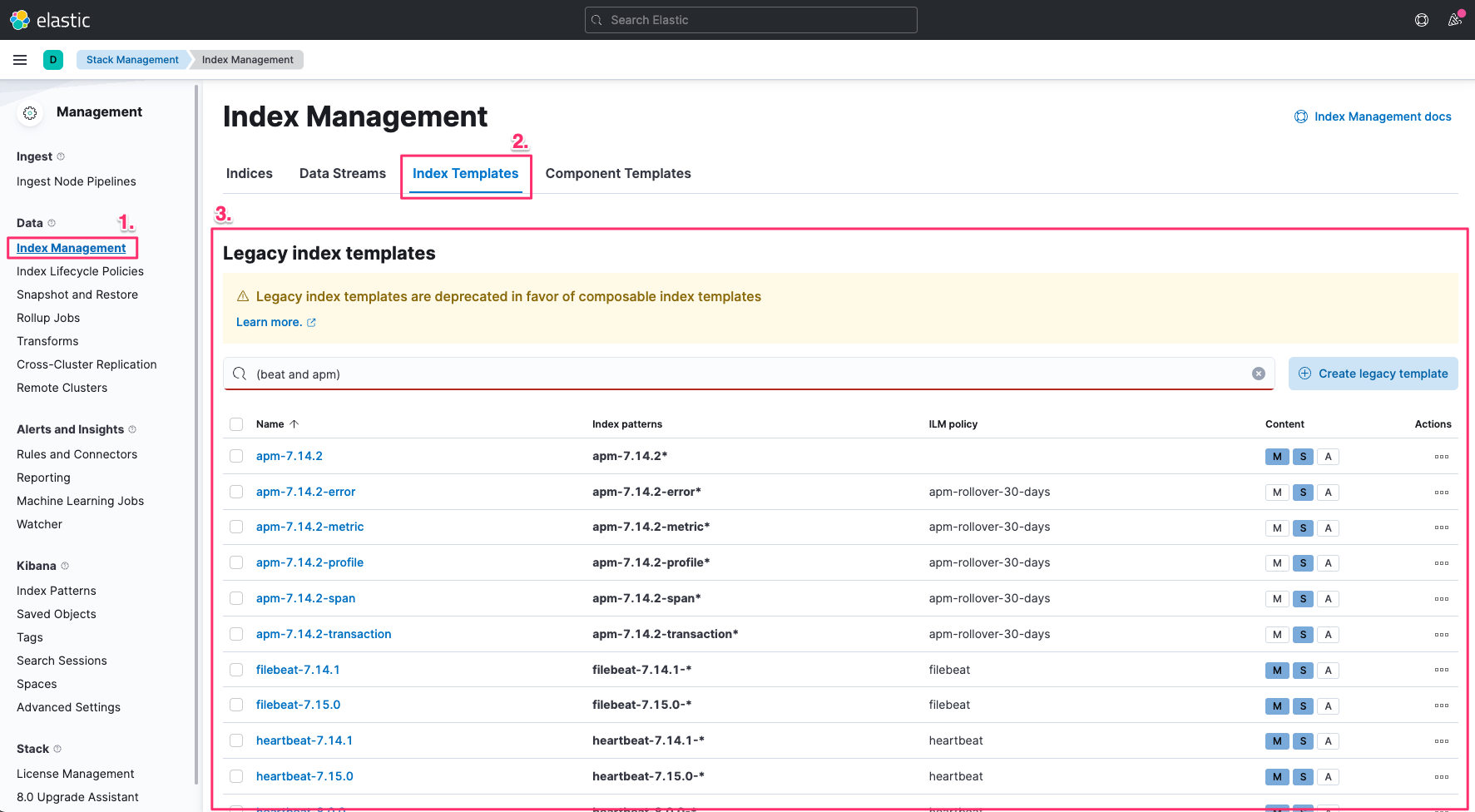Switch to the Data Streams tab

(343, 173)
